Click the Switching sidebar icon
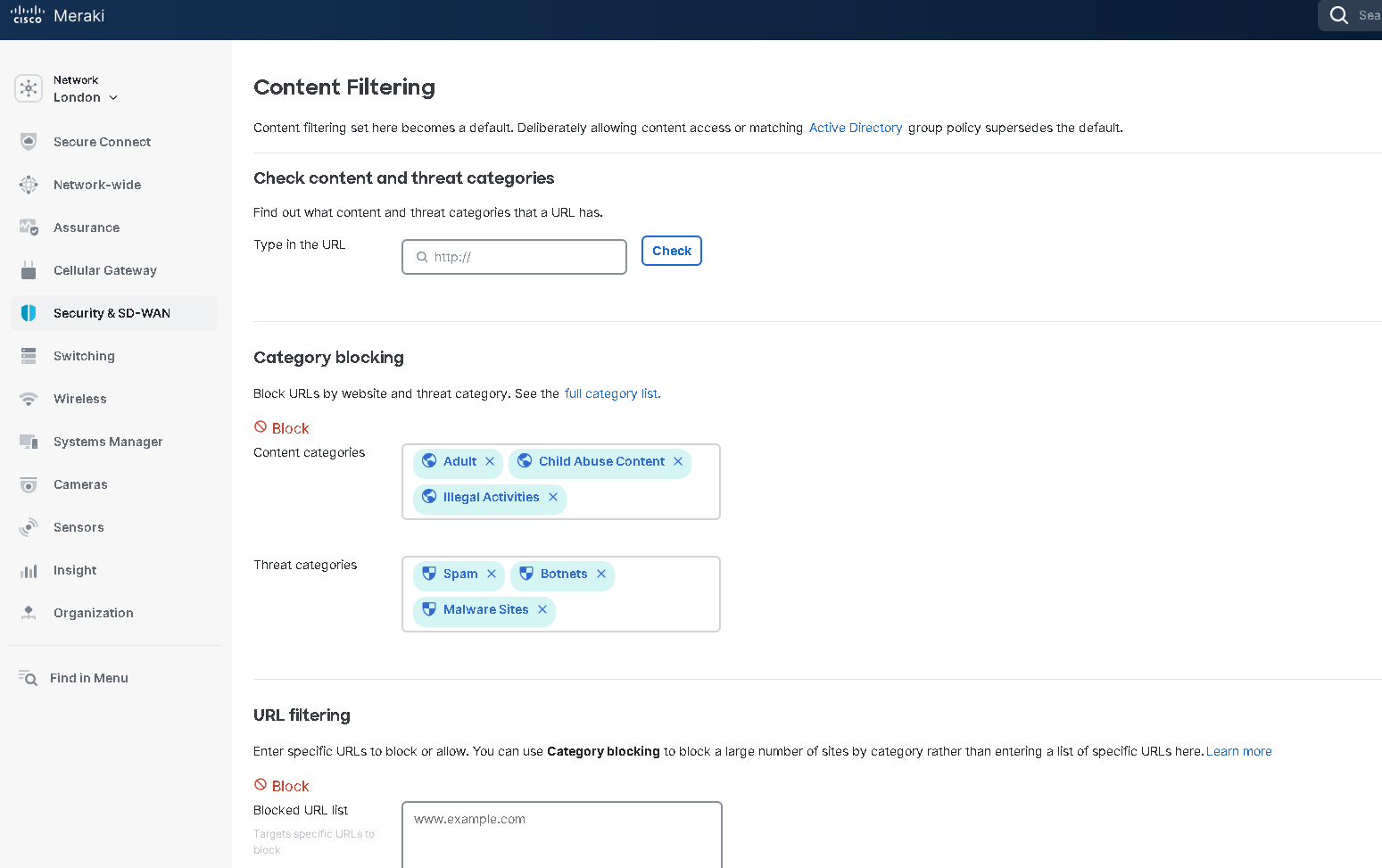The image size is (1382, 868). 29,356
